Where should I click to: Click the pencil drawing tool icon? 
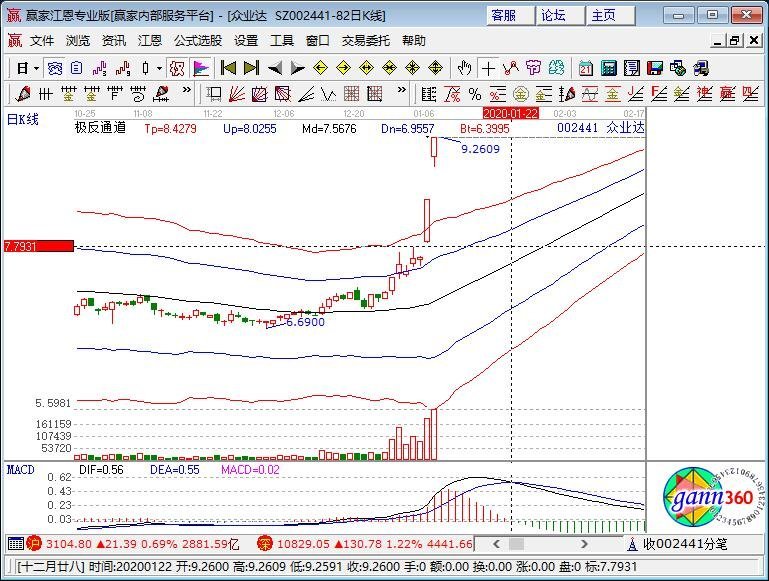(x=23, y=94)
